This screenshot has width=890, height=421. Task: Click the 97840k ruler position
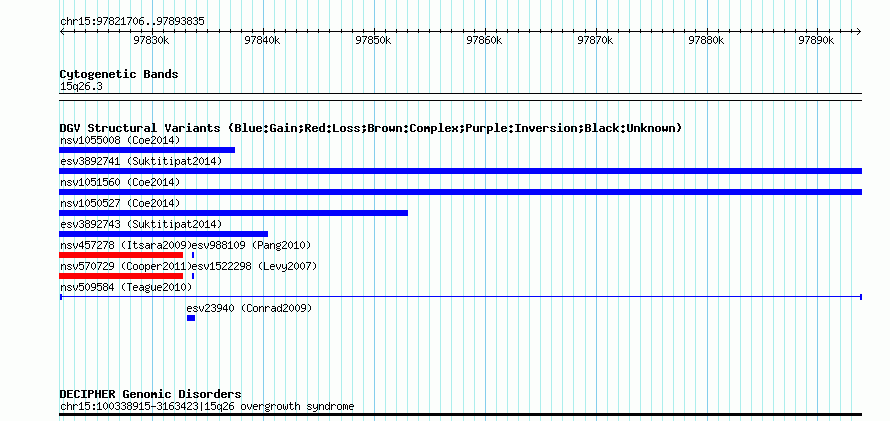(x=262, y=40)
